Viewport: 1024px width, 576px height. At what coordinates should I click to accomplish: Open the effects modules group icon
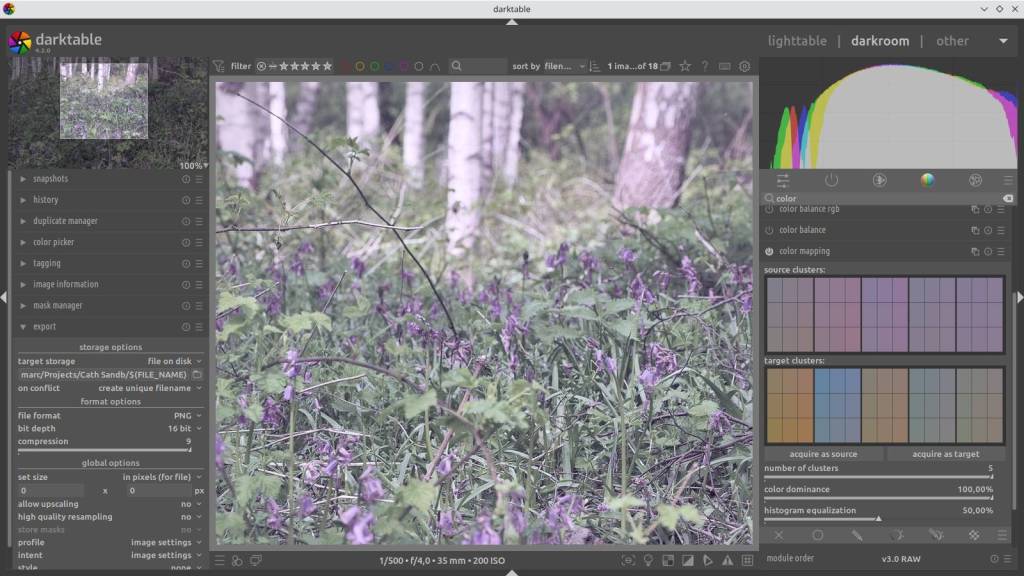pyautogui.click(x=975, y=180)
